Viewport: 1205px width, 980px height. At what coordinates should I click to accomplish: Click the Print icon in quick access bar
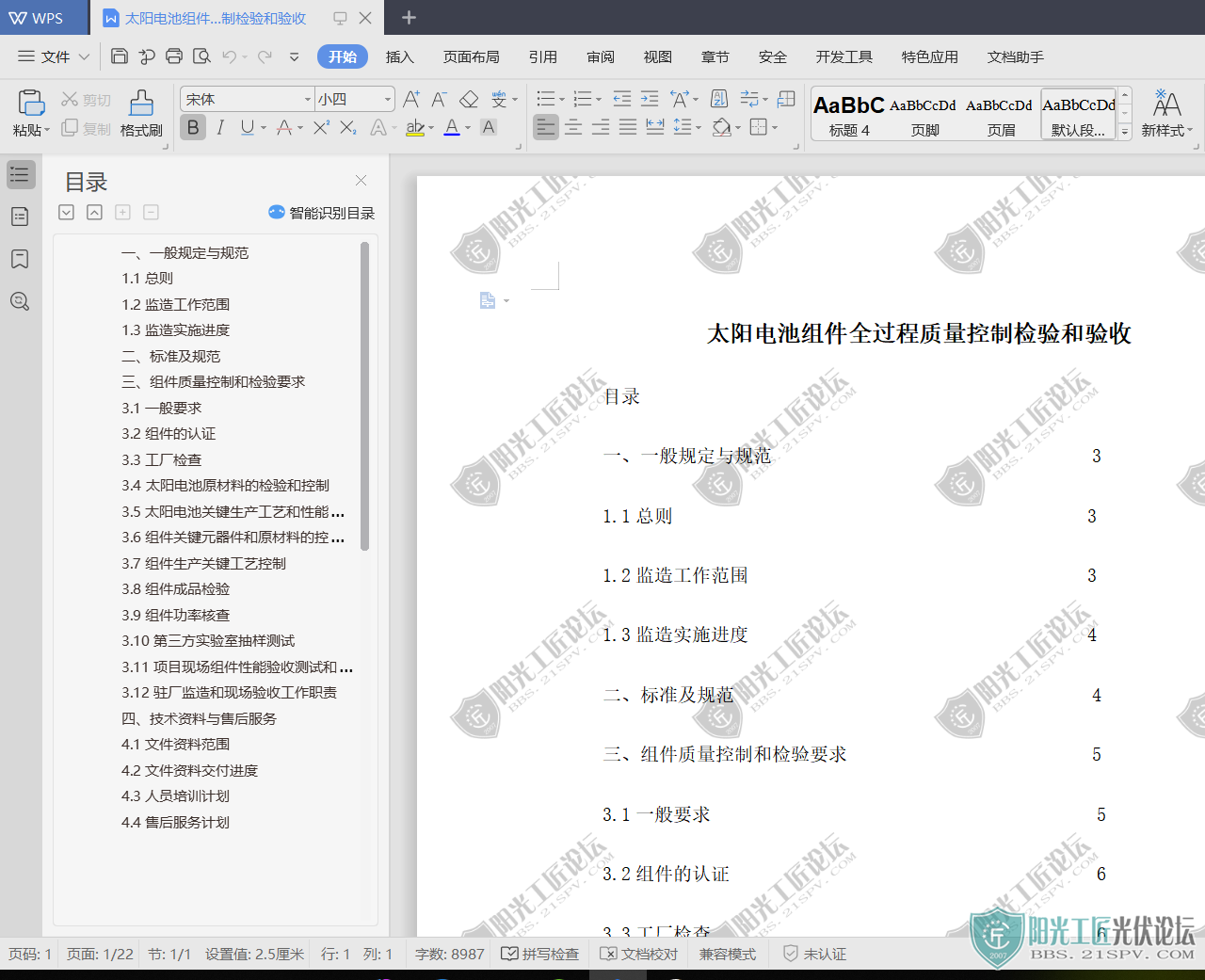point(174,56)
